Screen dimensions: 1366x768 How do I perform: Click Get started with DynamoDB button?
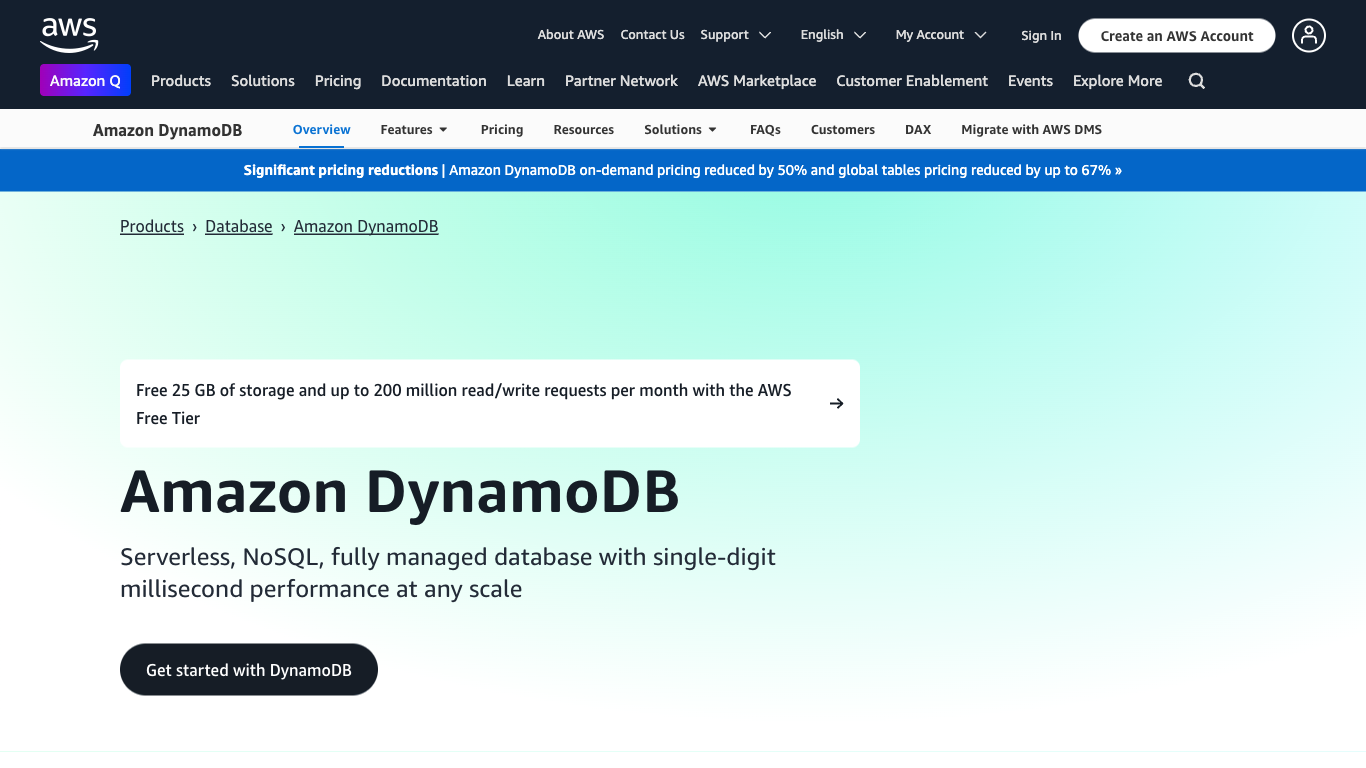(x=249, y=670)
